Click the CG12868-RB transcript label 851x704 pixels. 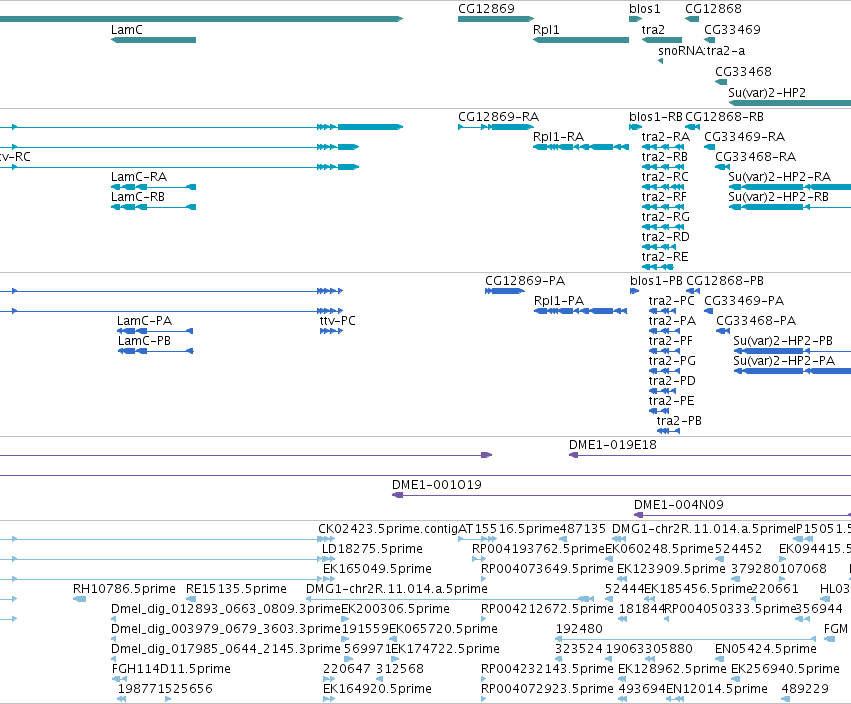724,117
